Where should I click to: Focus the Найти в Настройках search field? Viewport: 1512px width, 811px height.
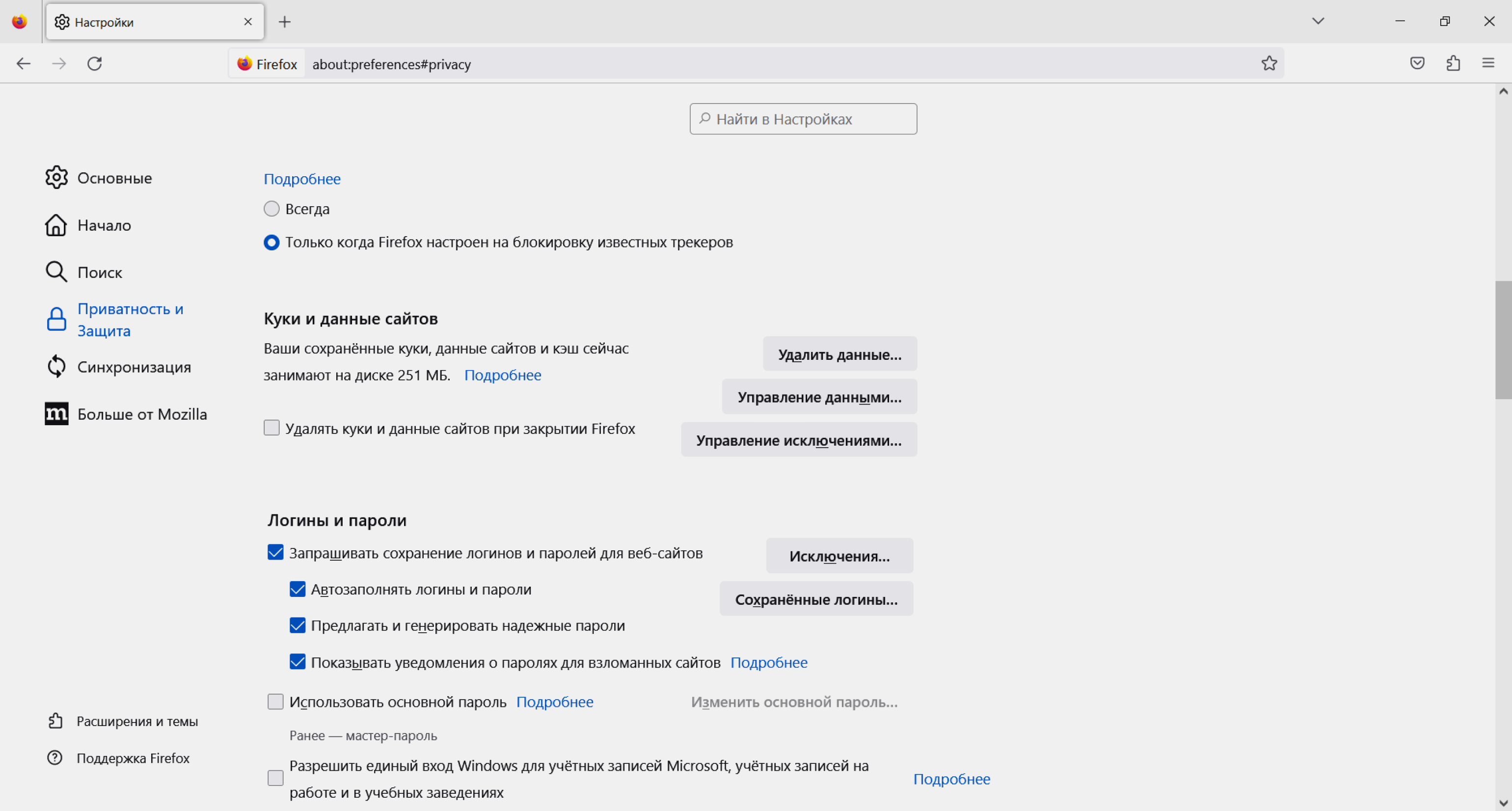(803, 119)
